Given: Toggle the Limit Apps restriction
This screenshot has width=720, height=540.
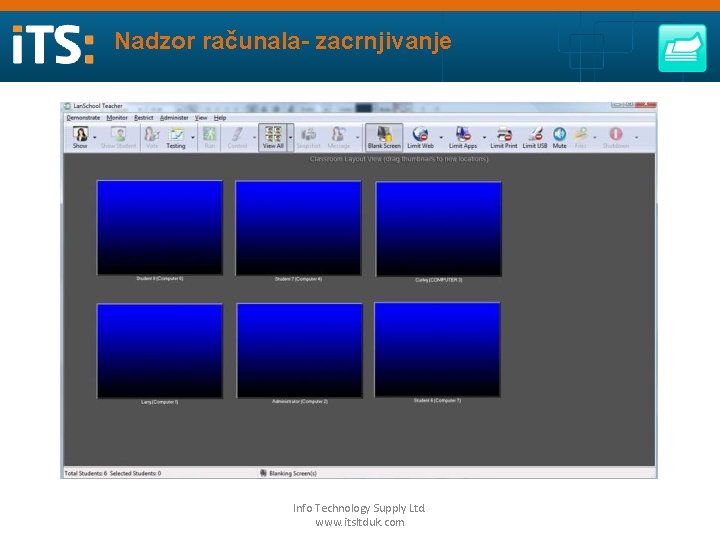Looking at the screenshot, I should 463,137.
